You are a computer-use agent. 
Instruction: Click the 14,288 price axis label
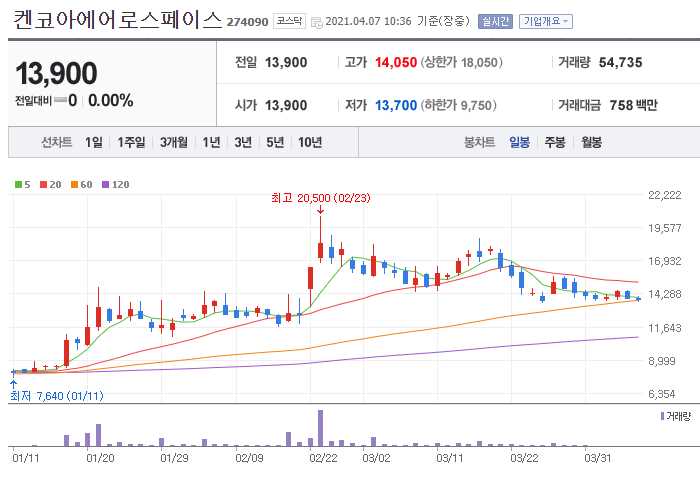point(665,294)
